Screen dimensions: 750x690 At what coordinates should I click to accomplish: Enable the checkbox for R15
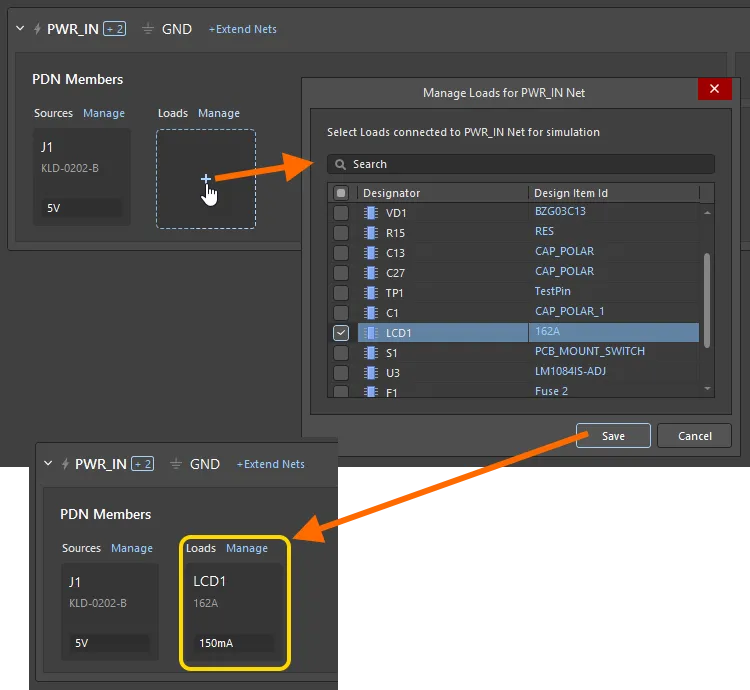click(341, 233)
